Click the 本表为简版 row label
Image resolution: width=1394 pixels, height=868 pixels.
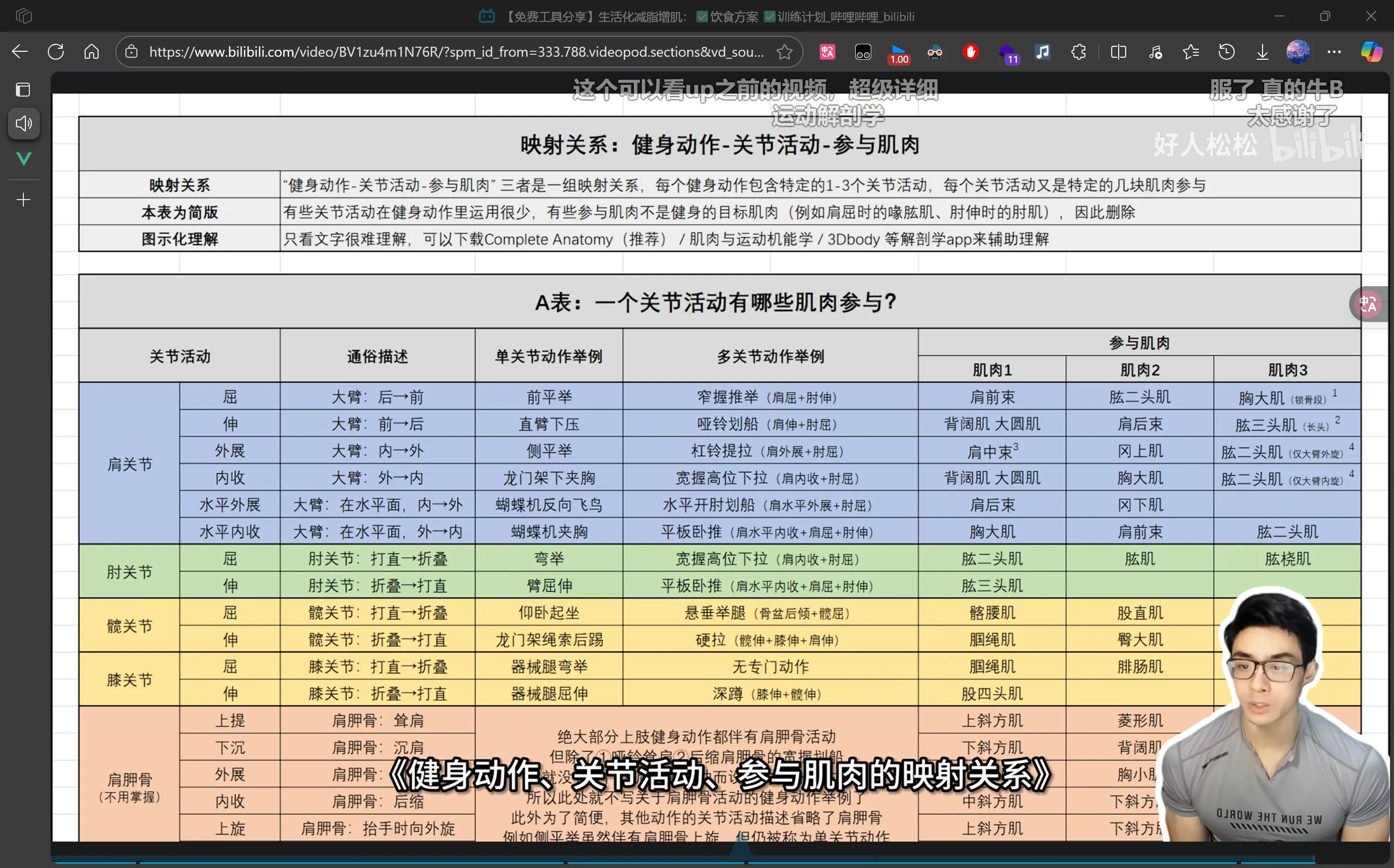point(180,212)
